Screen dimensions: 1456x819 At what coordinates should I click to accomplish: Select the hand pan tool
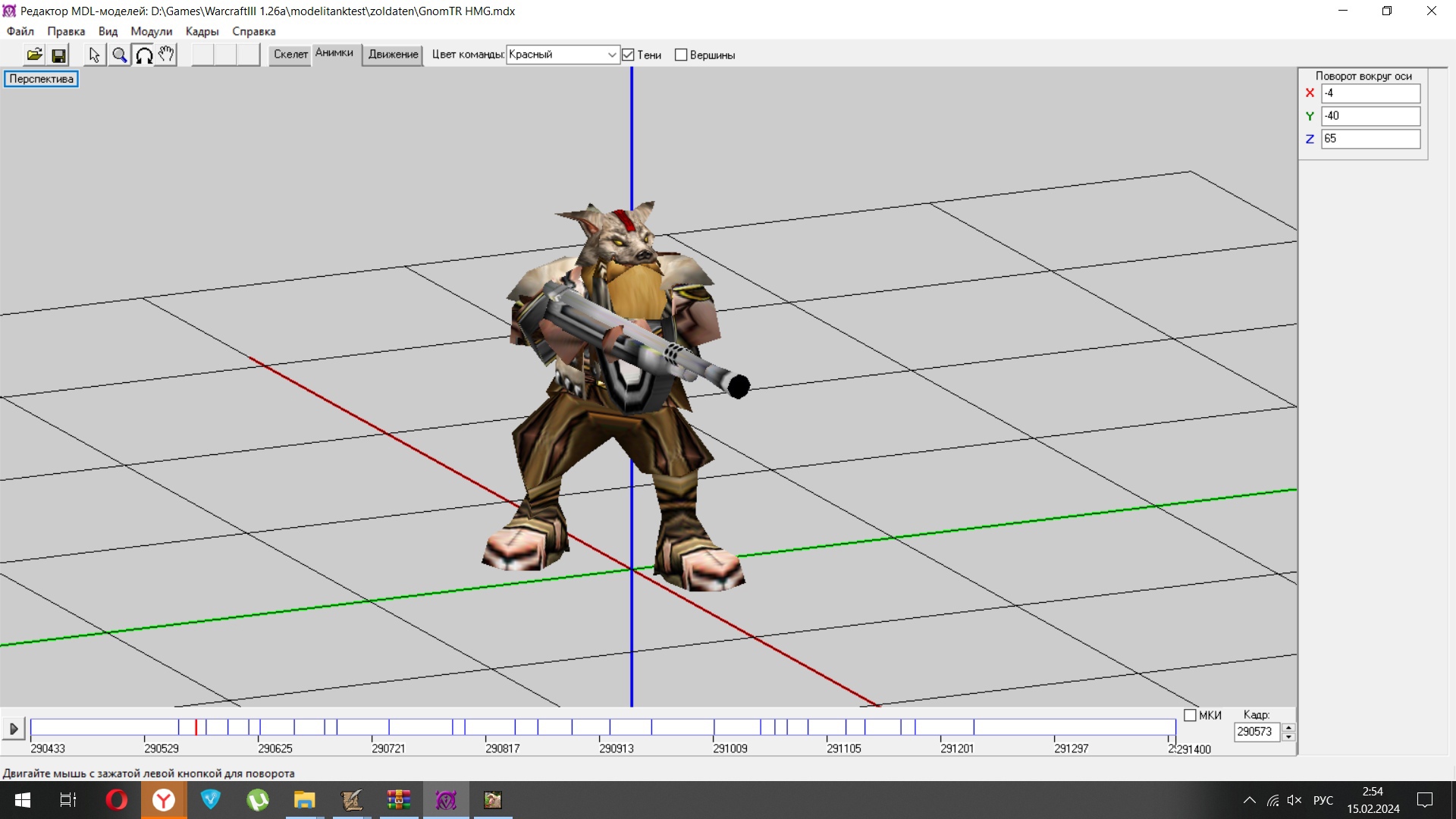pyautogui.click(x=166, y=55)
